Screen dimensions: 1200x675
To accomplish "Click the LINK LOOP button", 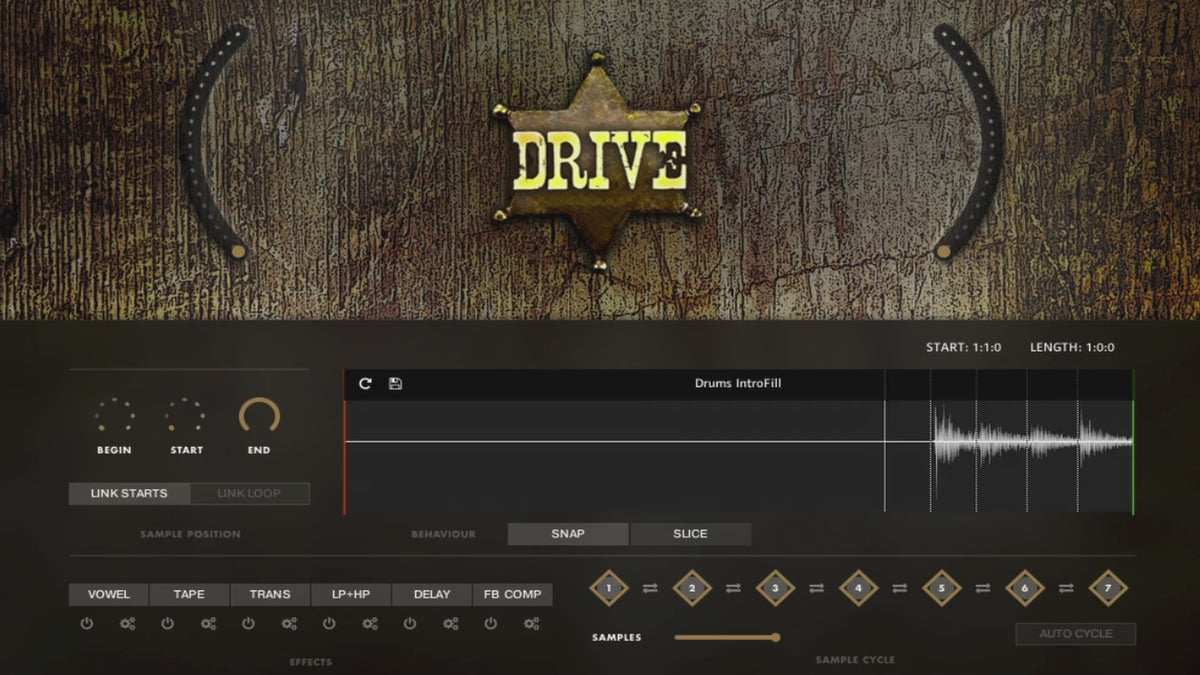I will click(x=249, y=493).
